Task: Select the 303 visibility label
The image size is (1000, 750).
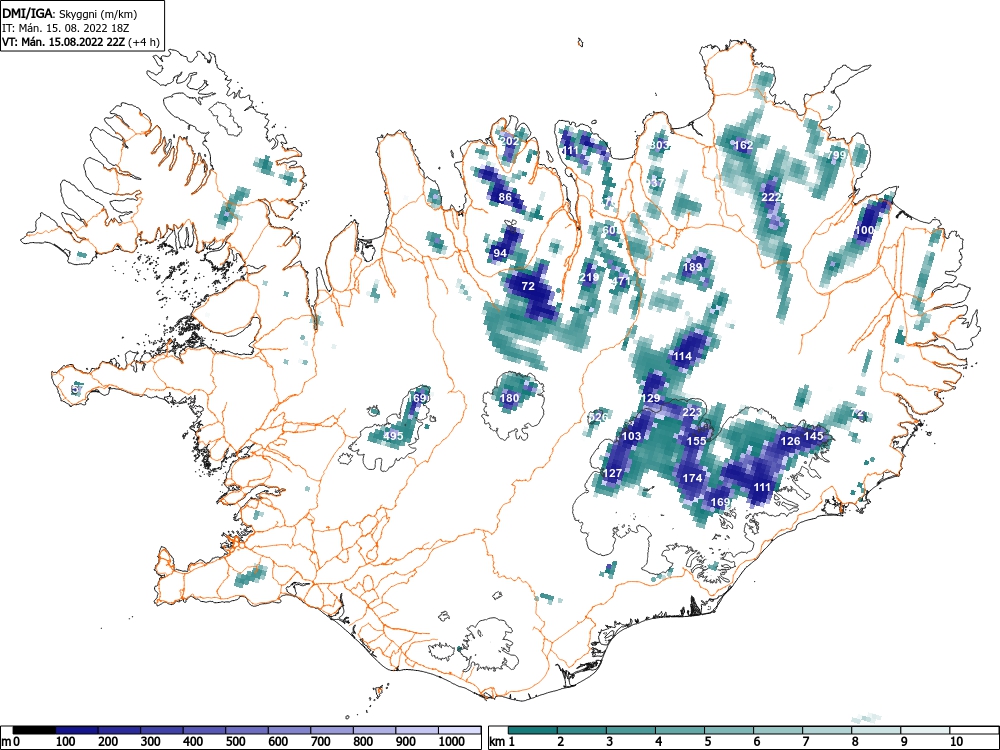Action: click(x=660, y=145)
